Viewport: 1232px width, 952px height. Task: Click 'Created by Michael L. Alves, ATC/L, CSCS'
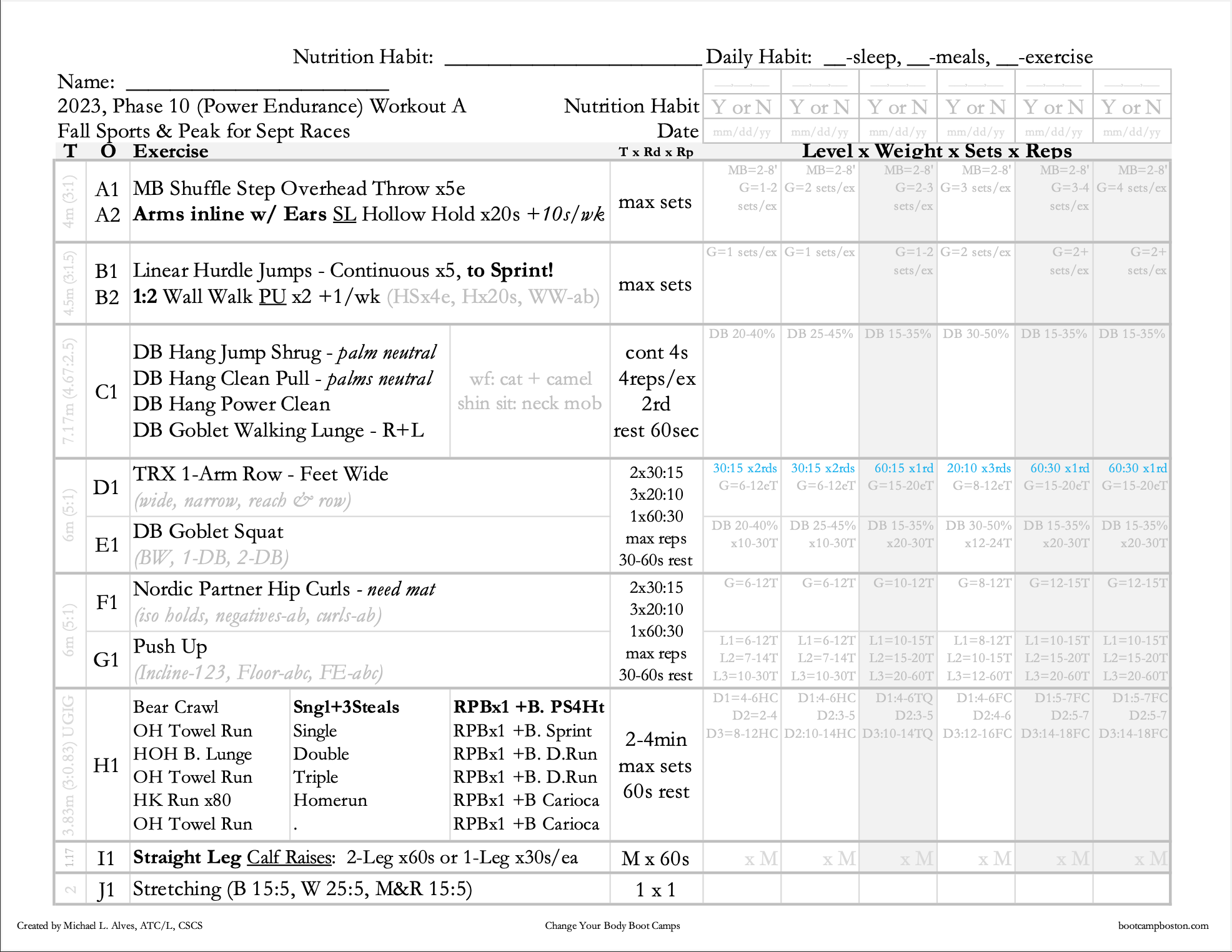(x=109, y=926)
